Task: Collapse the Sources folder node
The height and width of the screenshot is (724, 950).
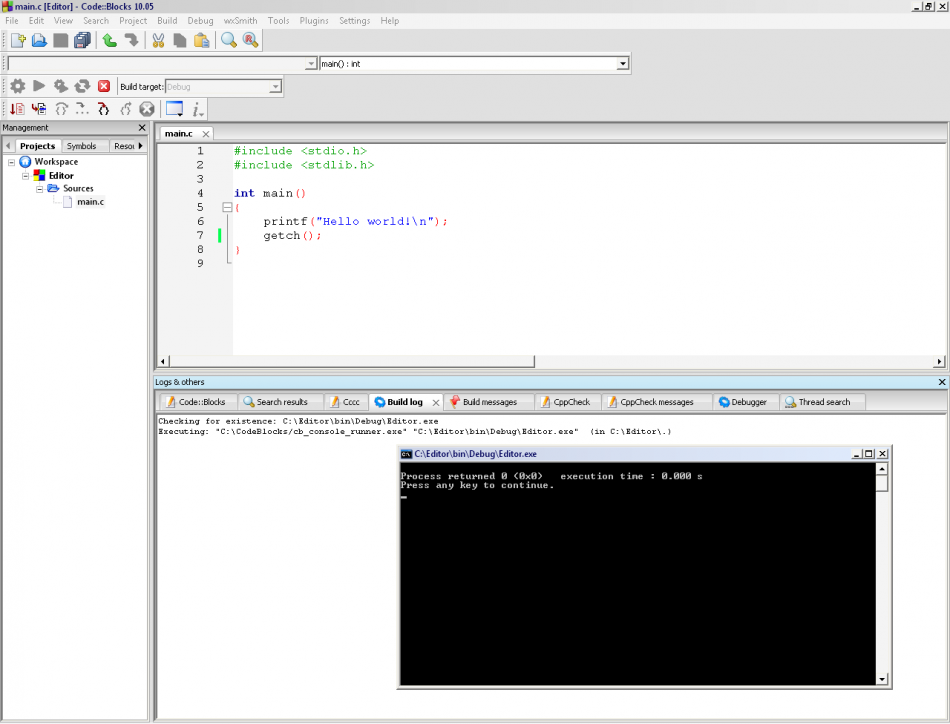Action: pyautogui.click(x=40, y=189)
